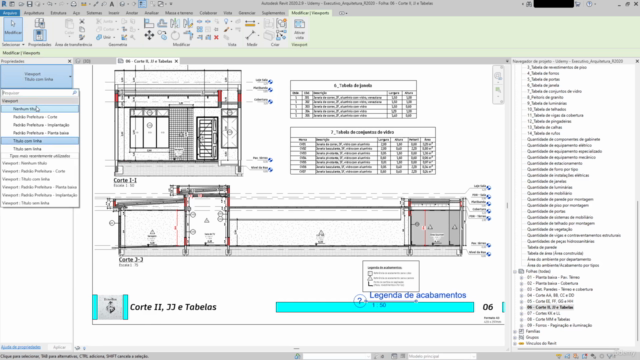
Task: Select the aligned dimension tool in Medir
Action: [250, 23]
